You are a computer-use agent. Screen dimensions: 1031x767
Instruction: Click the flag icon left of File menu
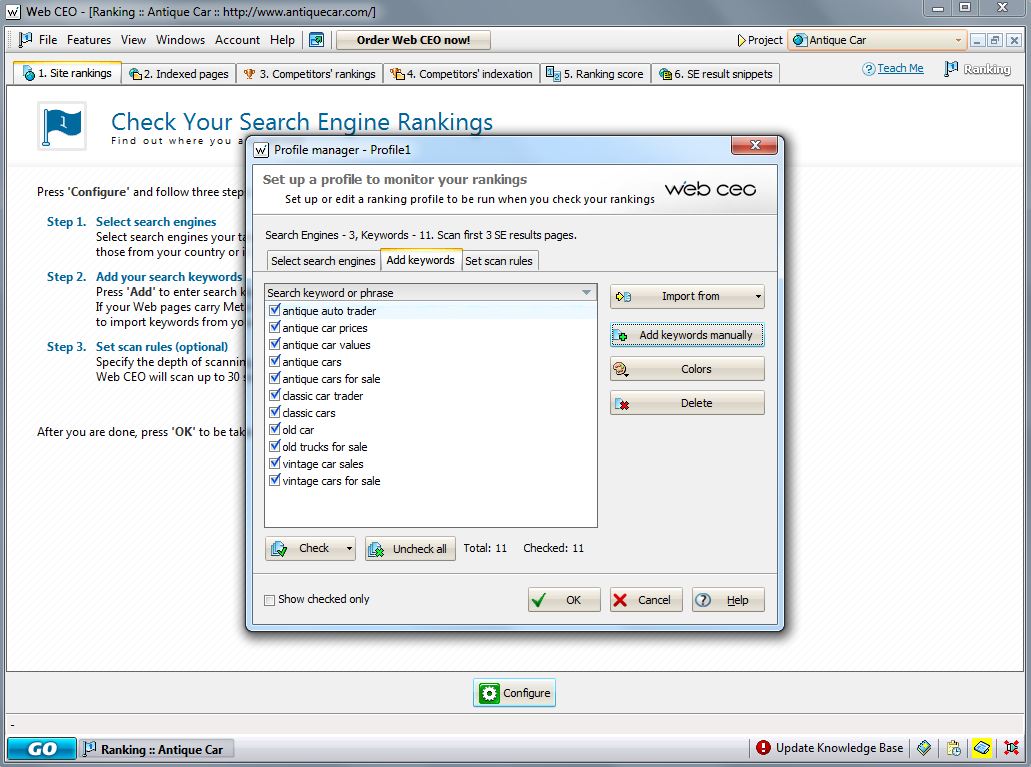26,40
